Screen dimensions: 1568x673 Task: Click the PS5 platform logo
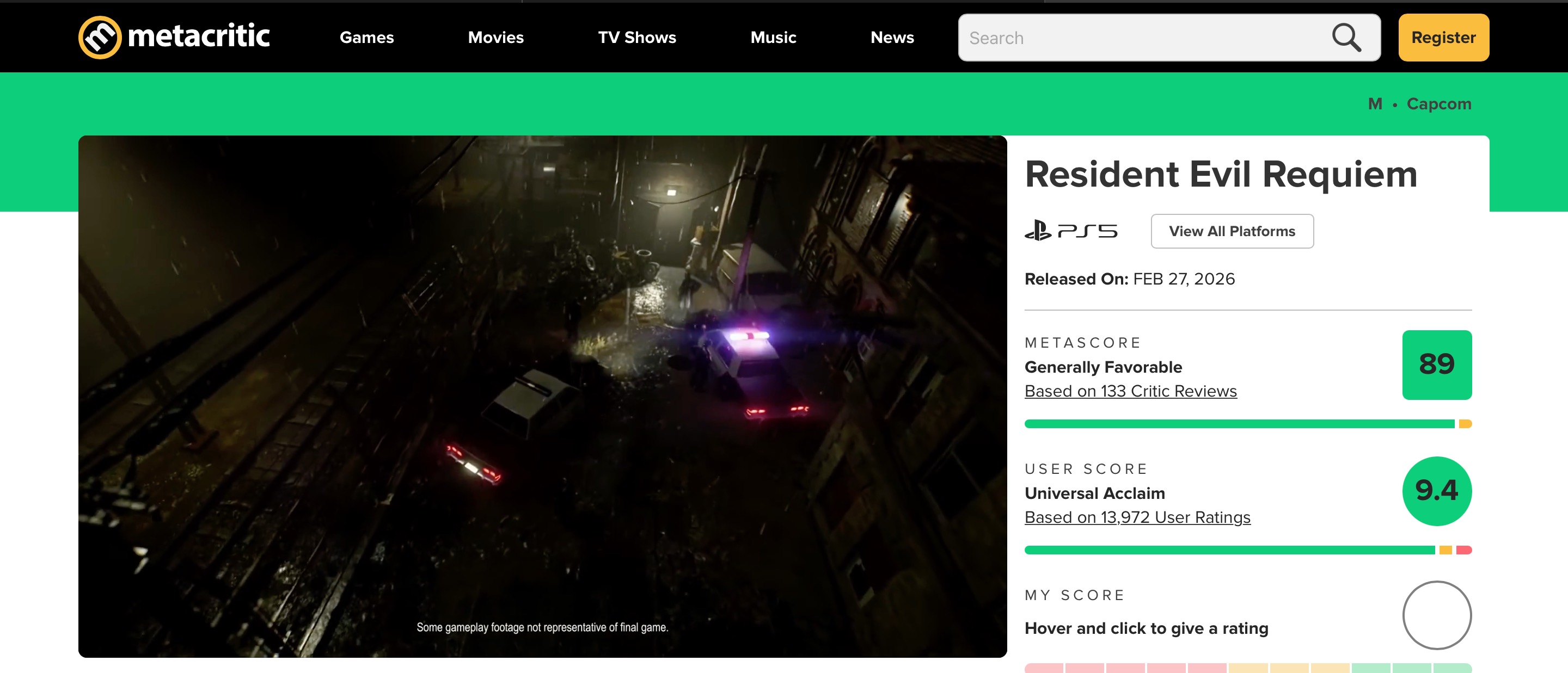(x=1071, y=231)
